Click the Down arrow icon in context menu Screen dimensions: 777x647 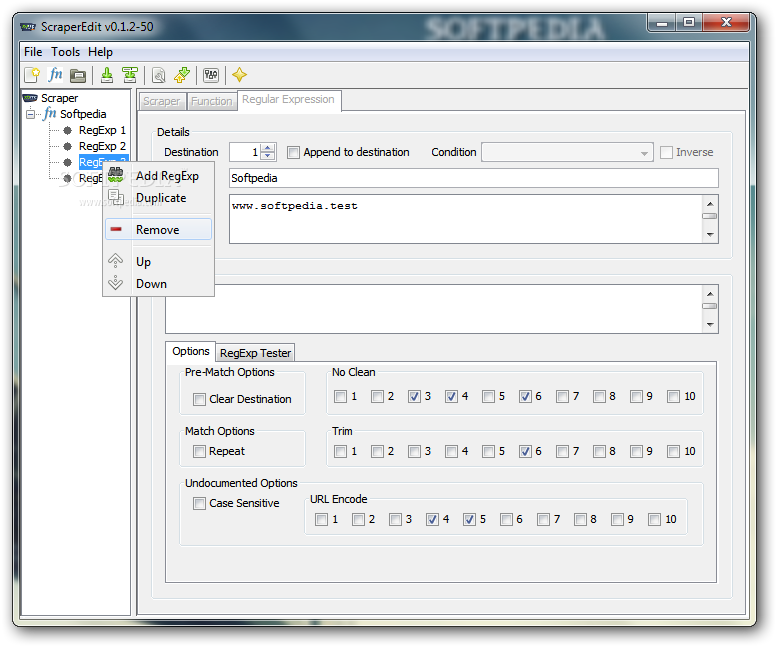click(x=115, y=283)
